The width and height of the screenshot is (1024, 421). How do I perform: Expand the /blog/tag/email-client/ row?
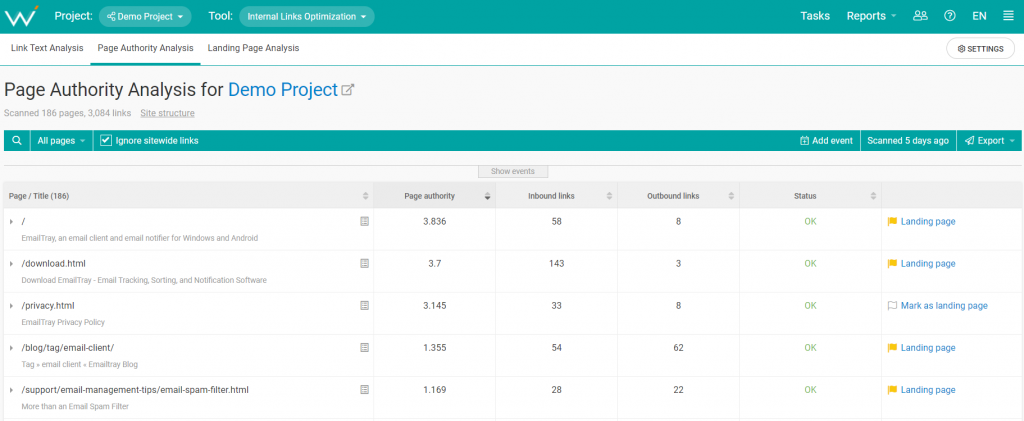[x=12, y=348]
